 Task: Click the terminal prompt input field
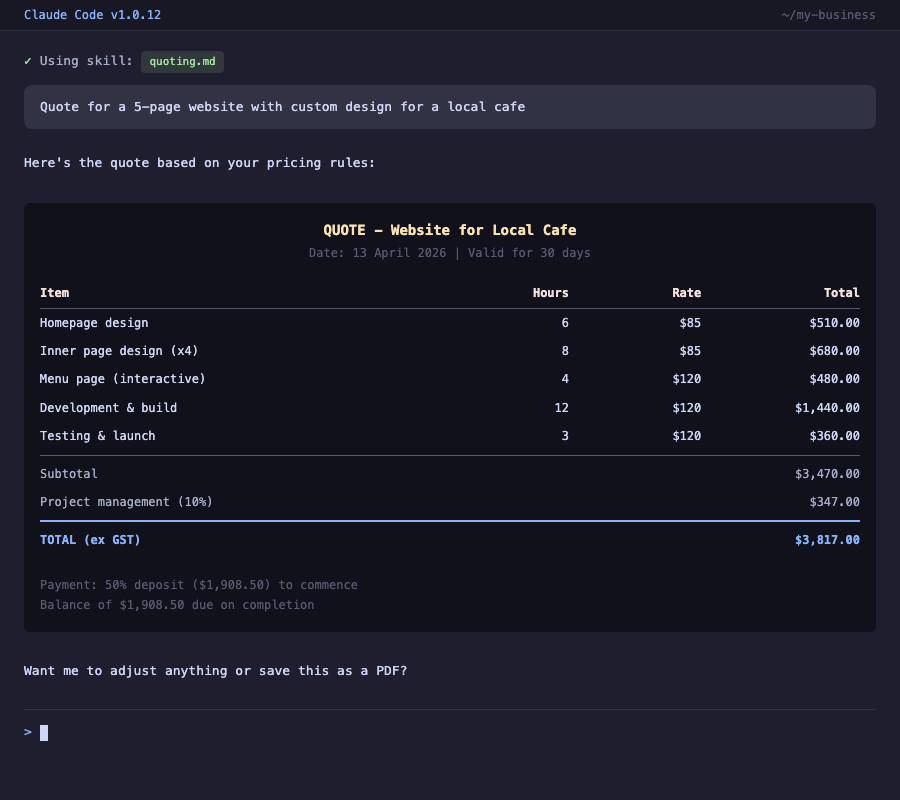tap(449, 732)
